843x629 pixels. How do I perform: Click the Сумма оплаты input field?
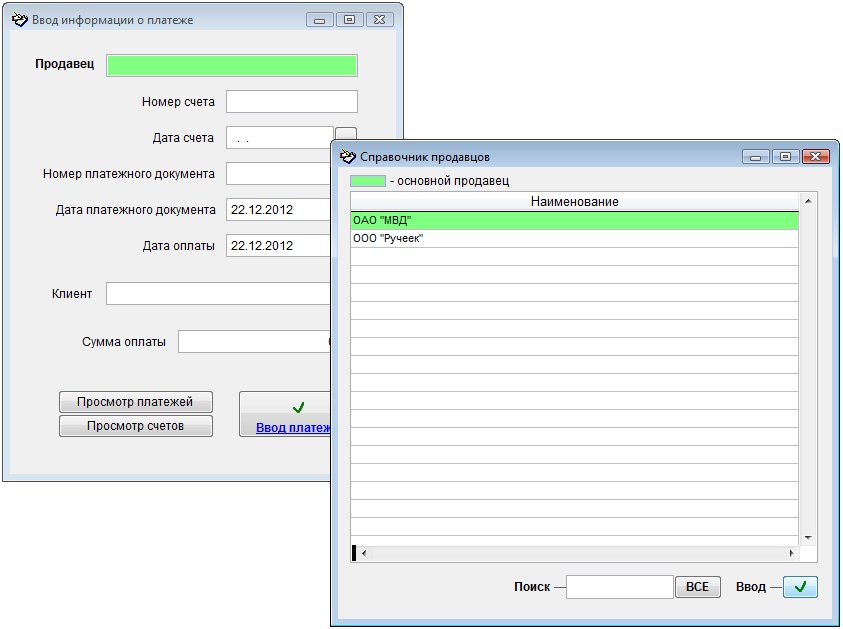[x=254, y=341]
